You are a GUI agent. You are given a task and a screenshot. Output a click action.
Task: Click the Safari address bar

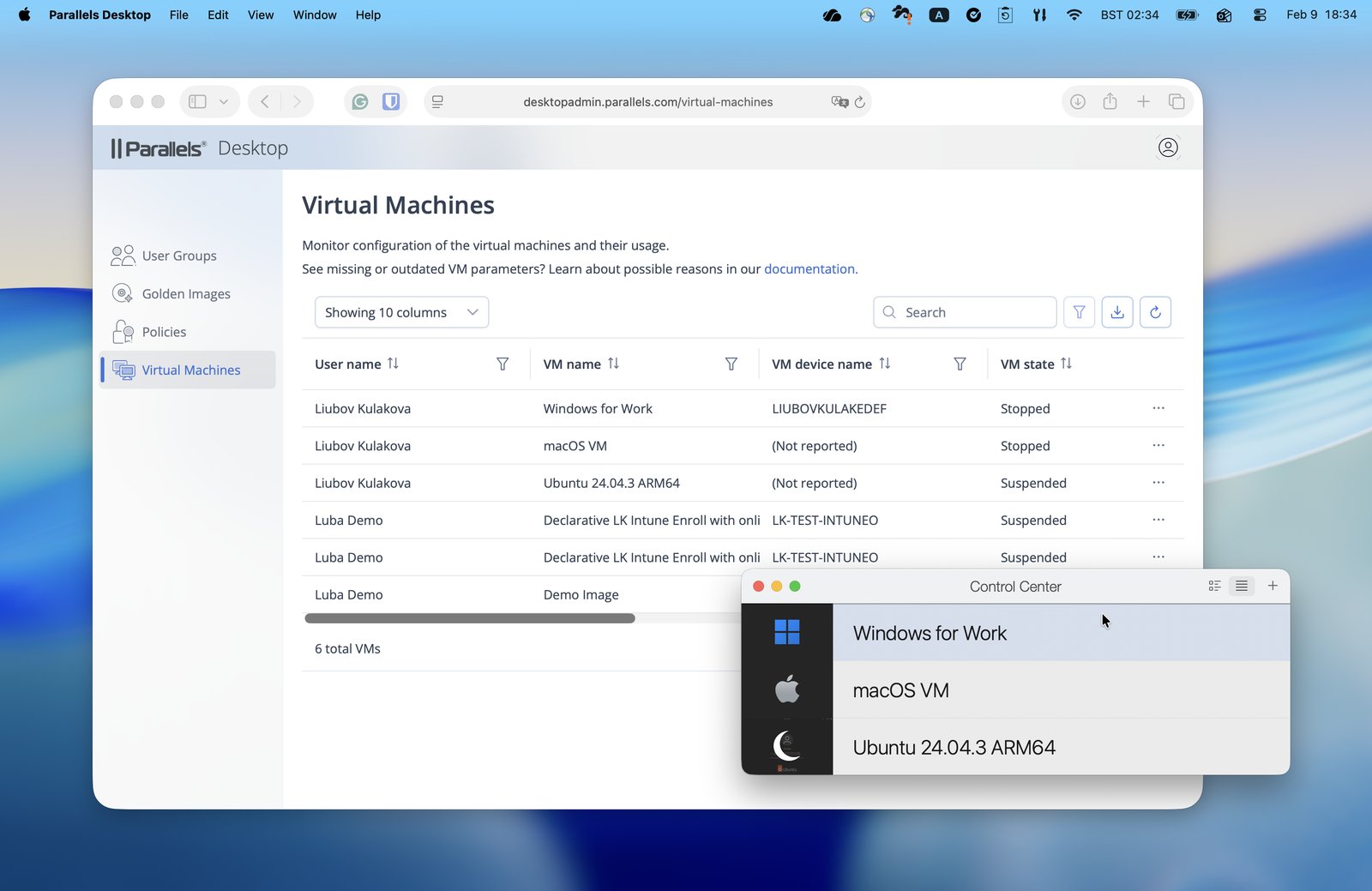pyautogui.click(x=648, y=102)
